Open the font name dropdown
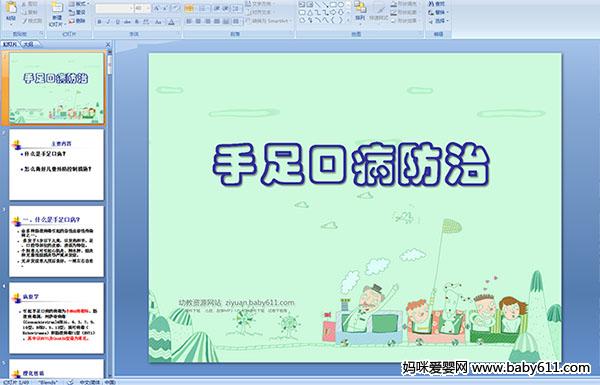The image size is (600, 385). coord(114,8)
